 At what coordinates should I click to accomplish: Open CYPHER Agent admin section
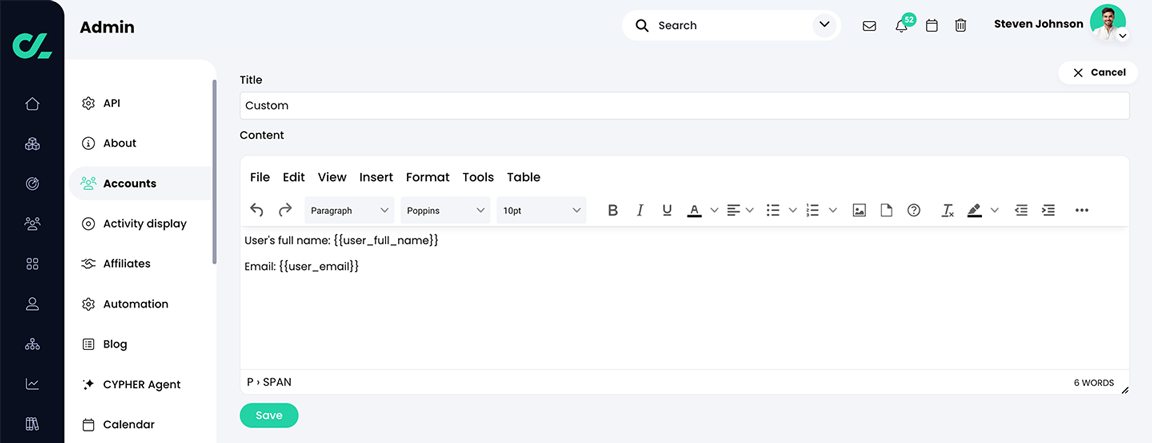(140, 384)
